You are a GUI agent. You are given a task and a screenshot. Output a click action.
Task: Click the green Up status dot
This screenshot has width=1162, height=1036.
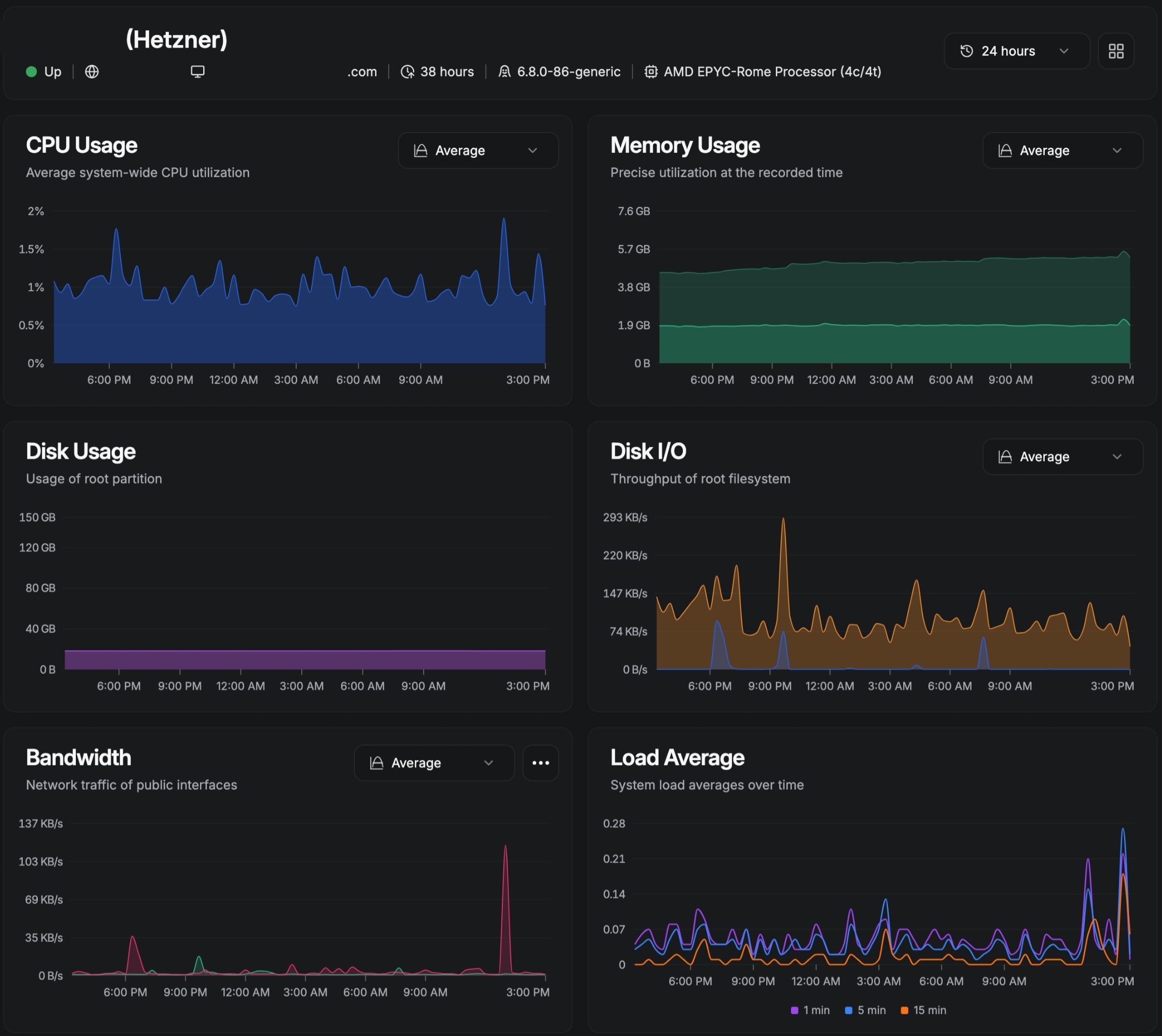[31, 72]
